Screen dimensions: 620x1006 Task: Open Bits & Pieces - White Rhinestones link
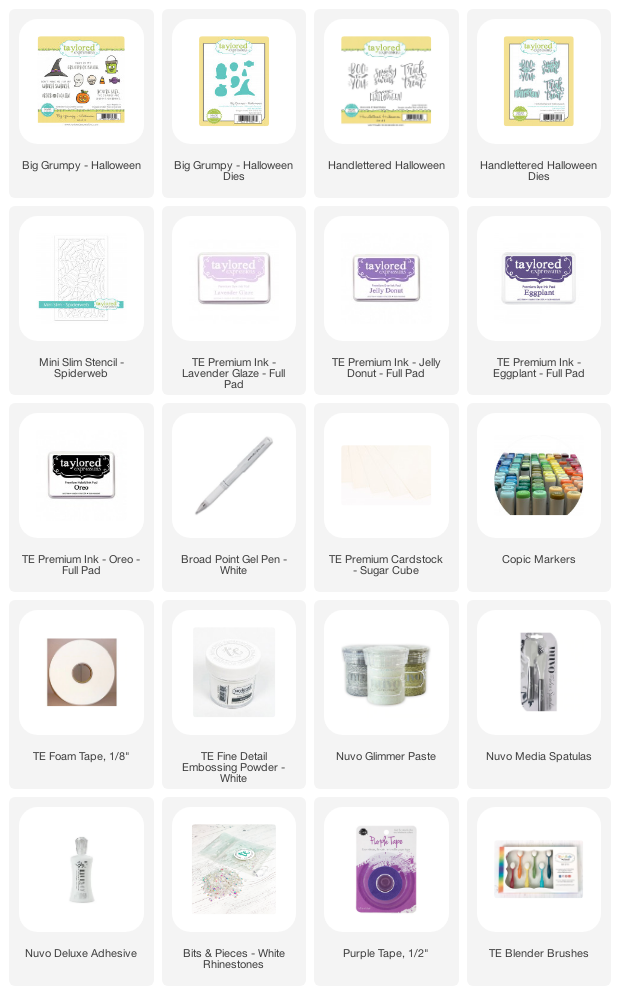[x=234, y=959]
